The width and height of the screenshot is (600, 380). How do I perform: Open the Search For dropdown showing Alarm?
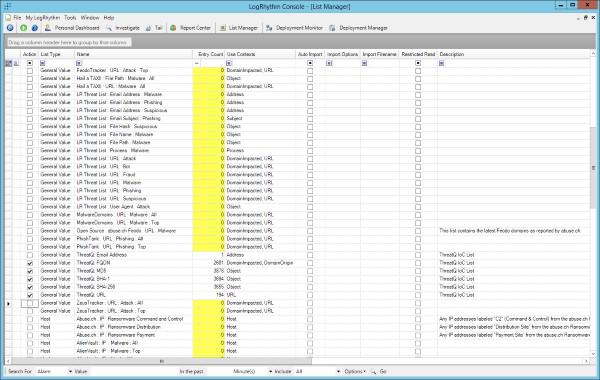coord(54,372)
